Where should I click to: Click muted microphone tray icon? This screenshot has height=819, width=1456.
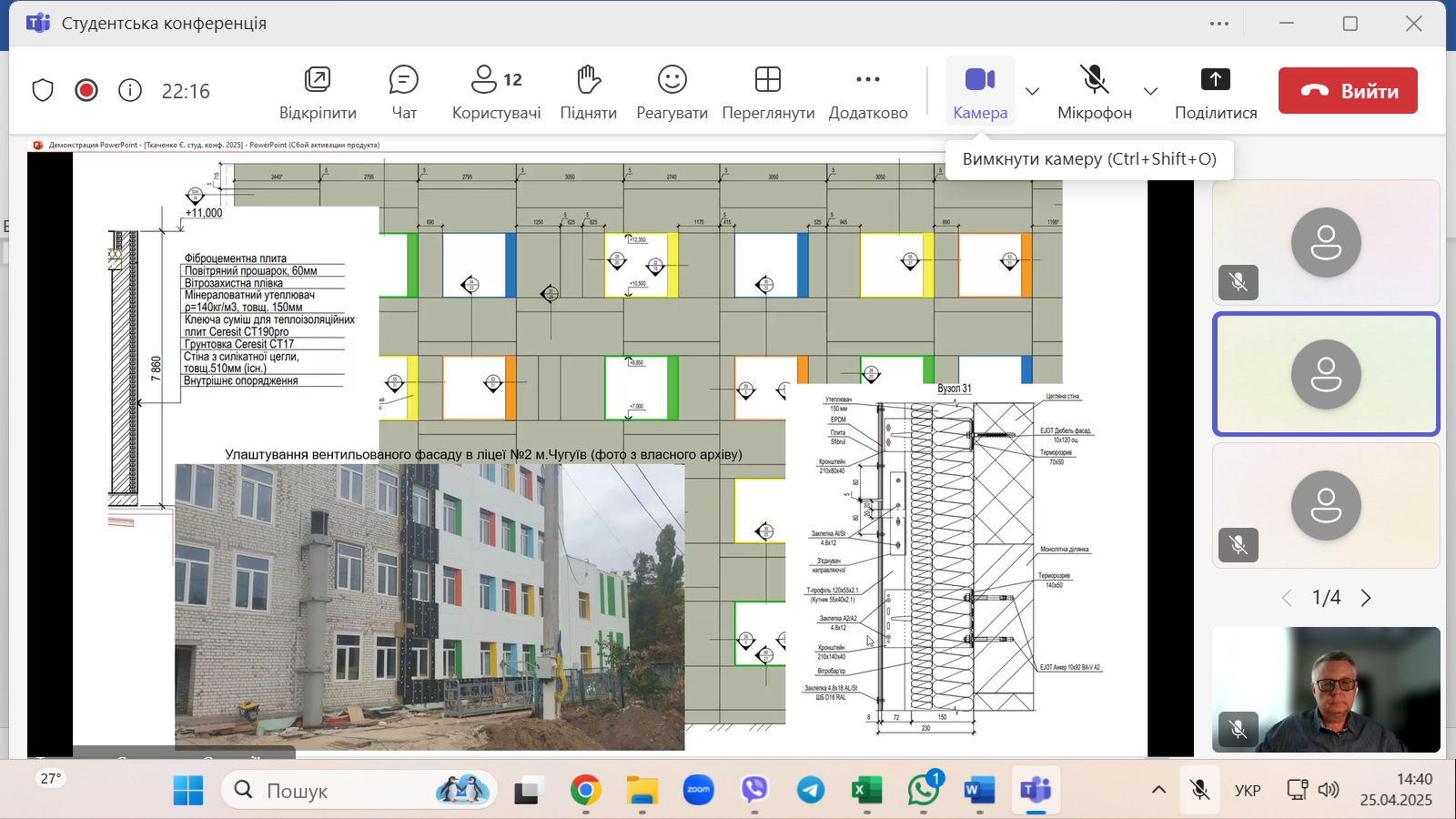point(1200,790)
